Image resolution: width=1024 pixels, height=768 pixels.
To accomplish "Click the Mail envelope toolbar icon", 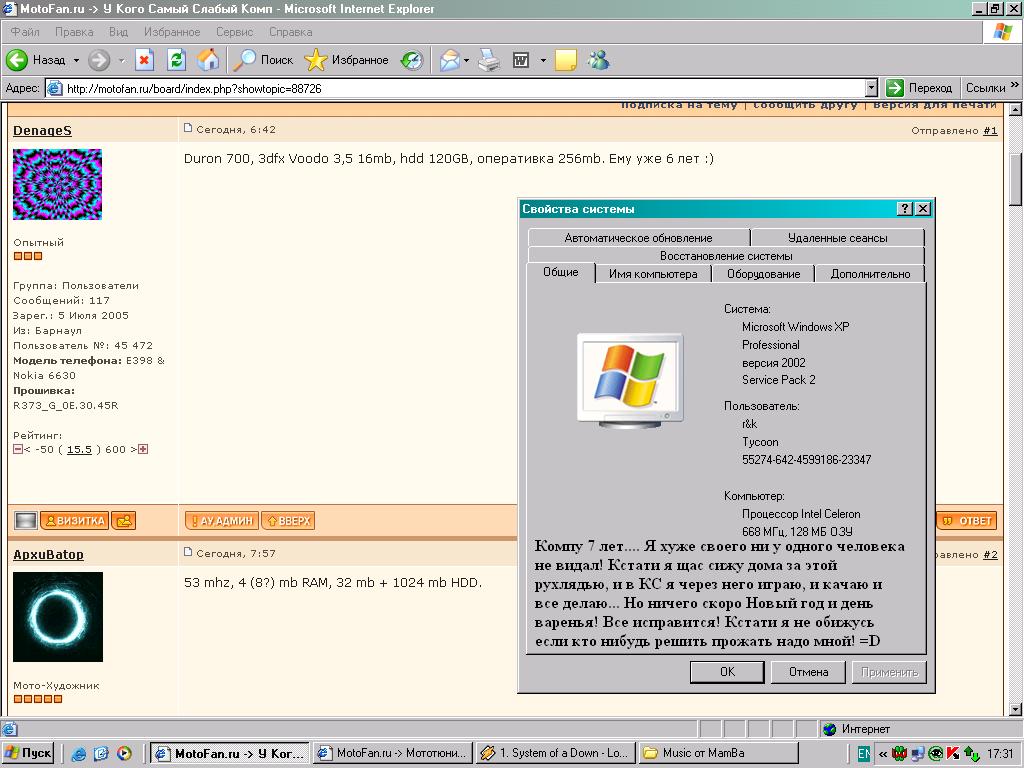I will point(449,60).
